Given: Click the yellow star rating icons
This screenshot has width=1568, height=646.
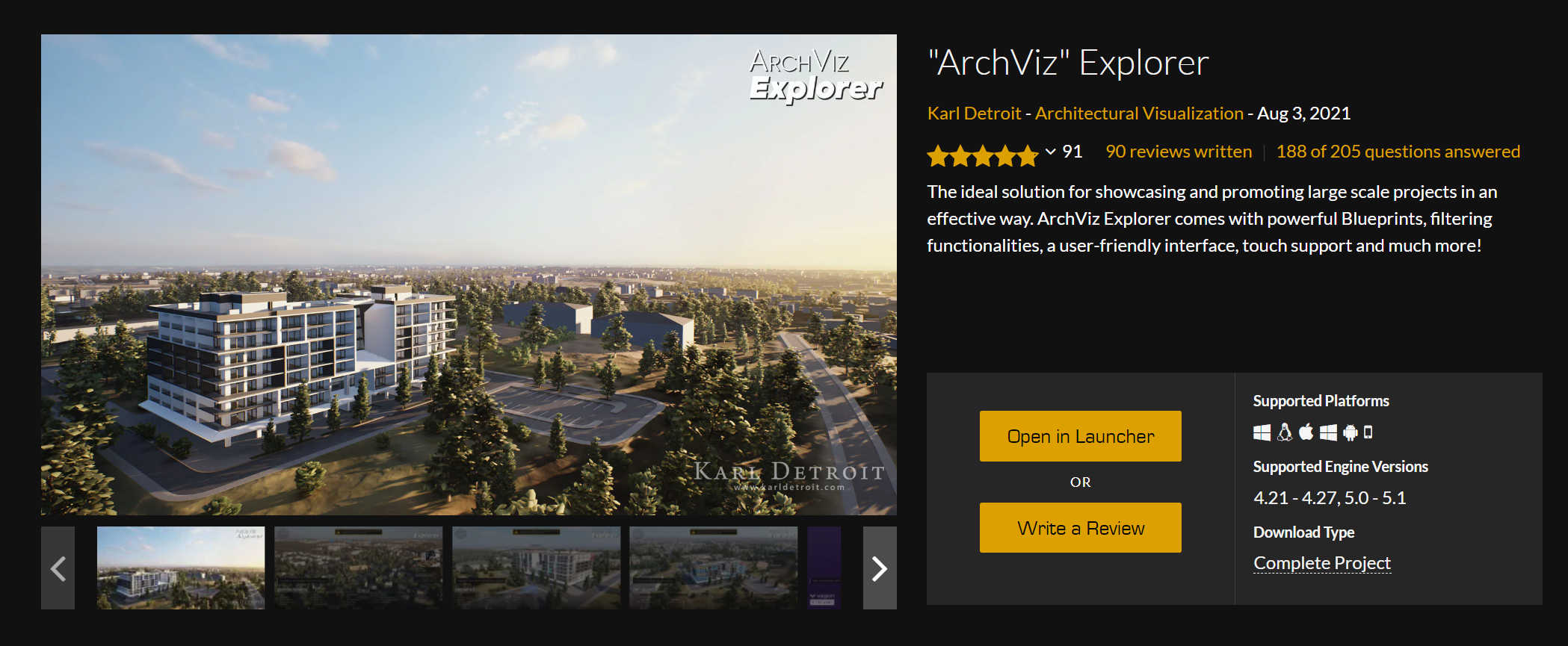Looking at the screenshot, I should click(983, 155).
